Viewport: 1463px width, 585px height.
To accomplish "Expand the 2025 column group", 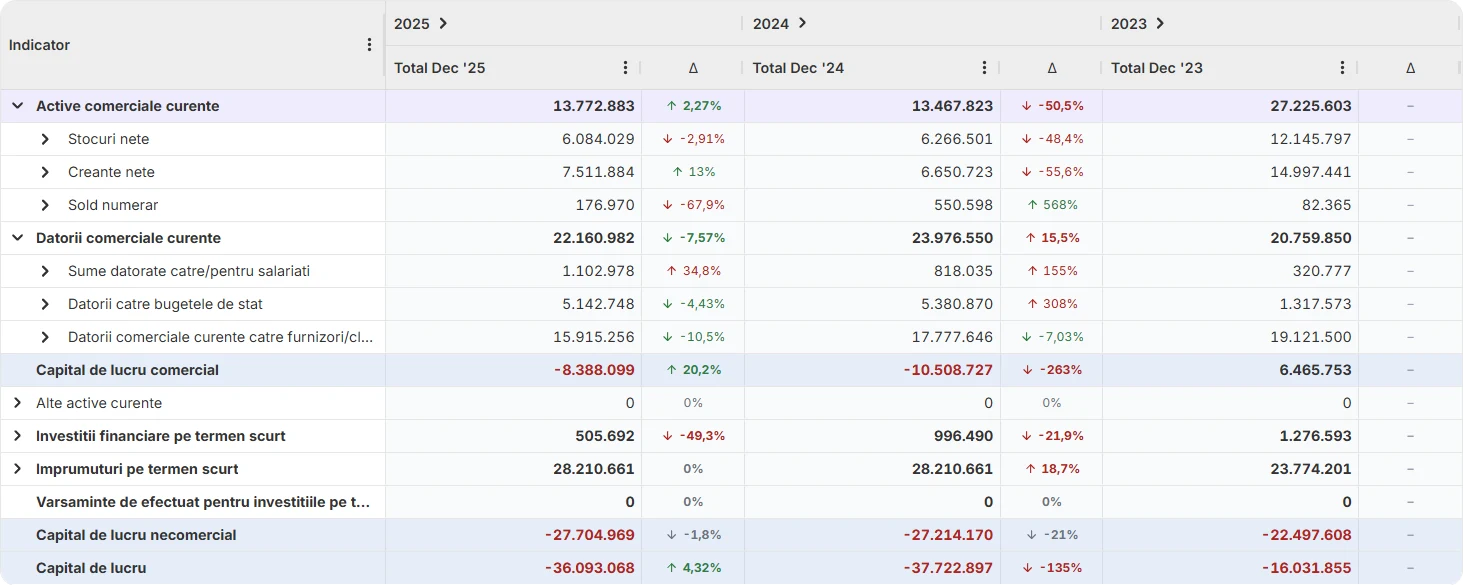I will tap(443, 23).
